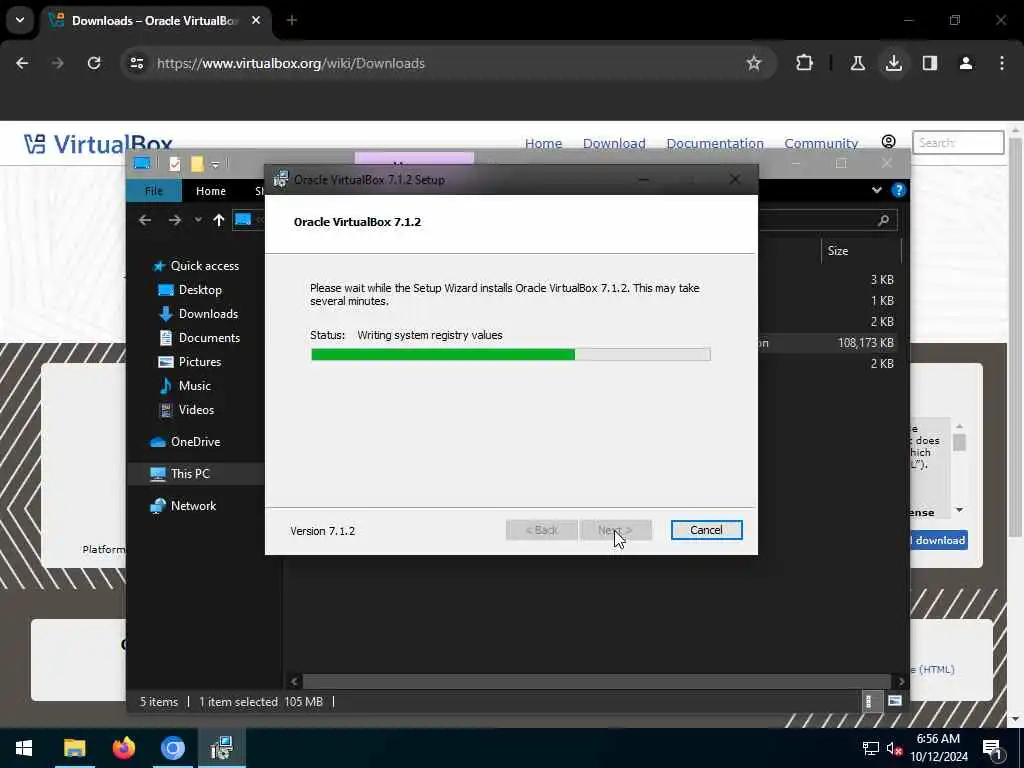Viewport: 1024px width, 768px height.
Task: Open the VirtualBox installer taskbar icon
Action: point(221,748)
